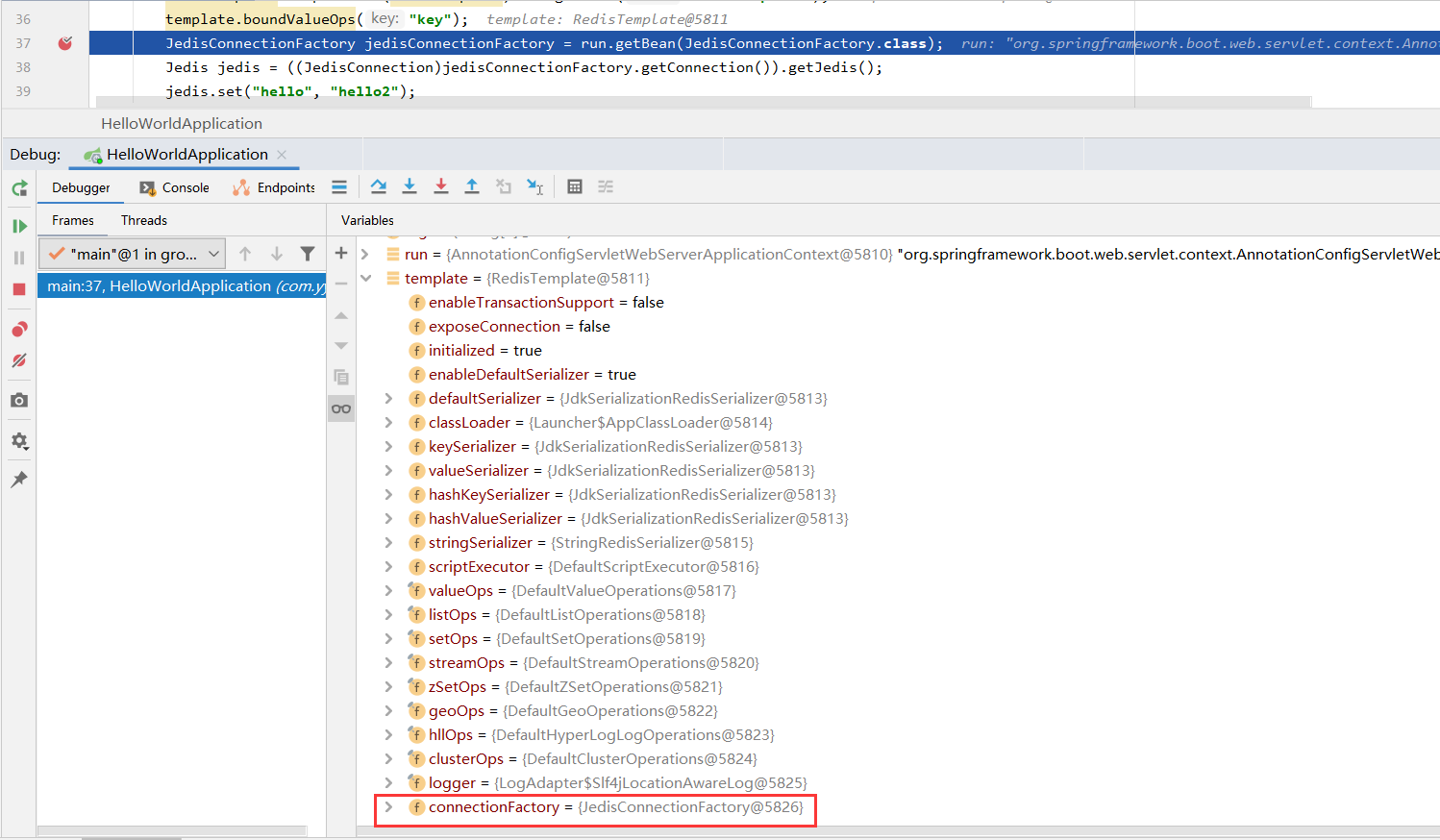Click the editor horizontal scrollbar
Screen dimensions: 1440x840
tap(704, 102)
